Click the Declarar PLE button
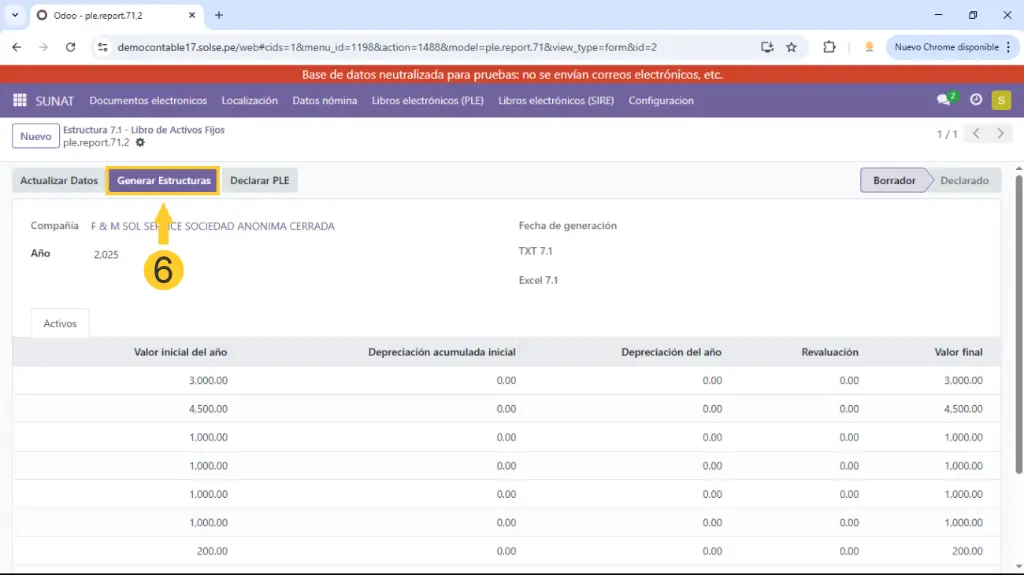Image resolution: width=1024 pixels, height=575 pixels. (260, 181)
